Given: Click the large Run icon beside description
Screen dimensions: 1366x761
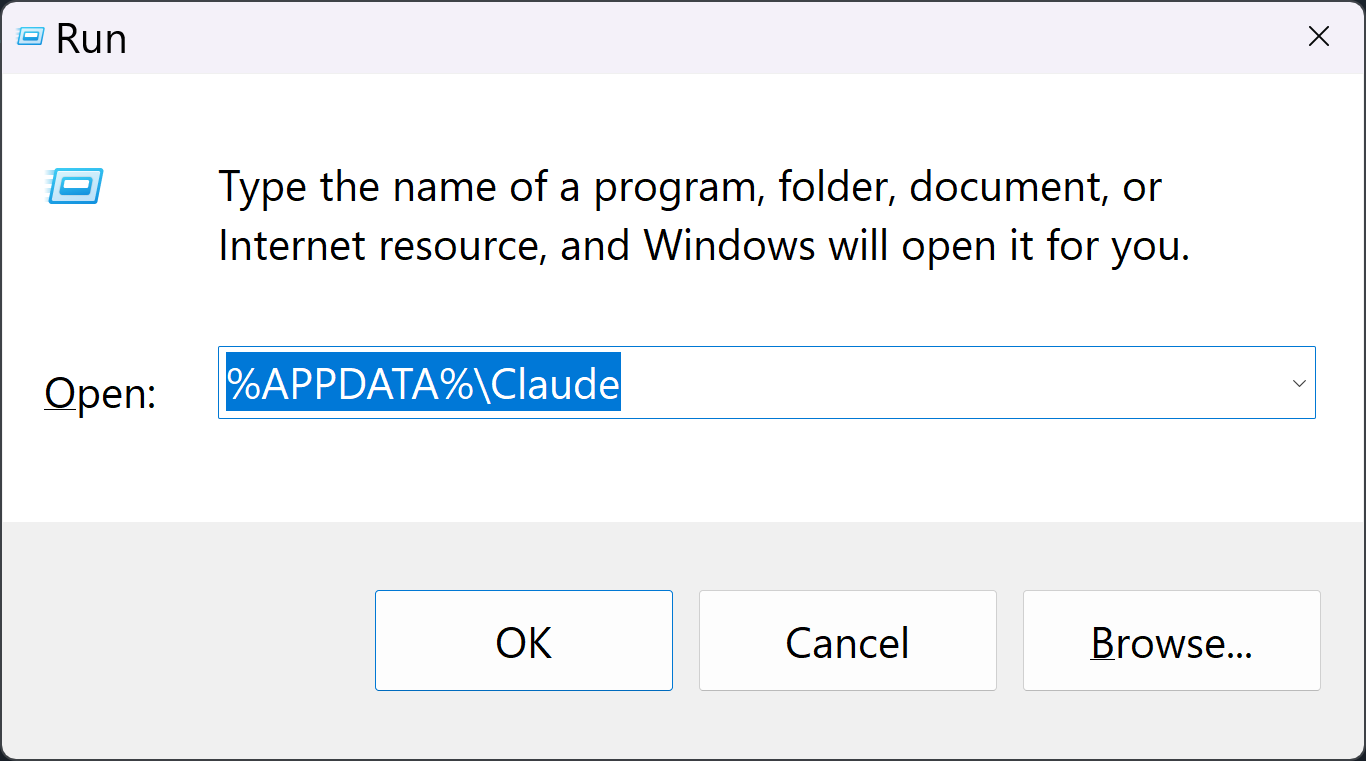Looking at the screenshot, I should coord(75,187).
